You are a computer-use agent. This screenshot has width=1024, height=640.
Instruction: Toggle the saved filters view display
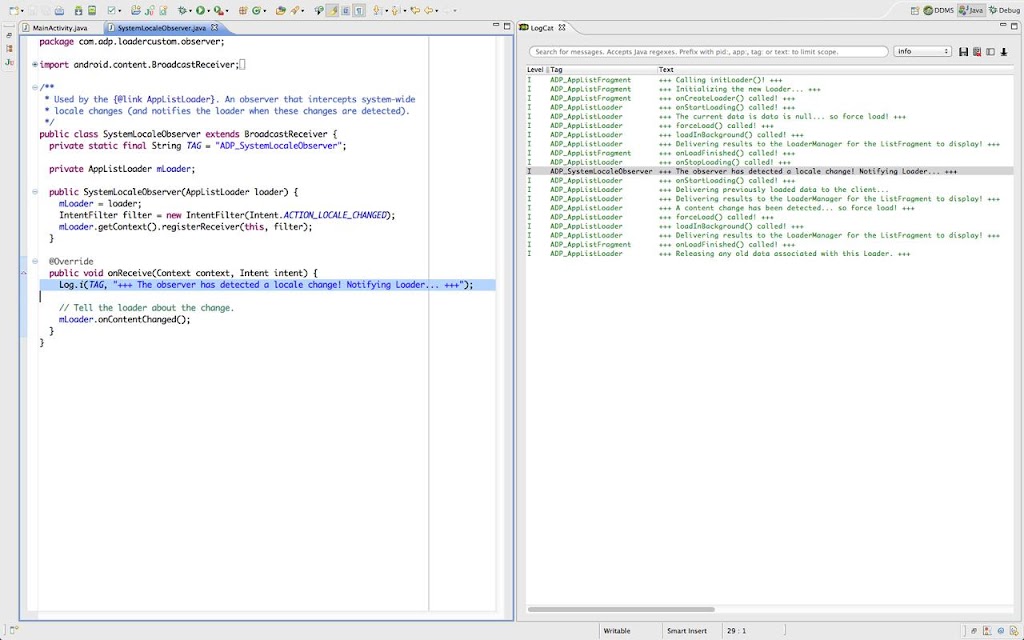989,51
